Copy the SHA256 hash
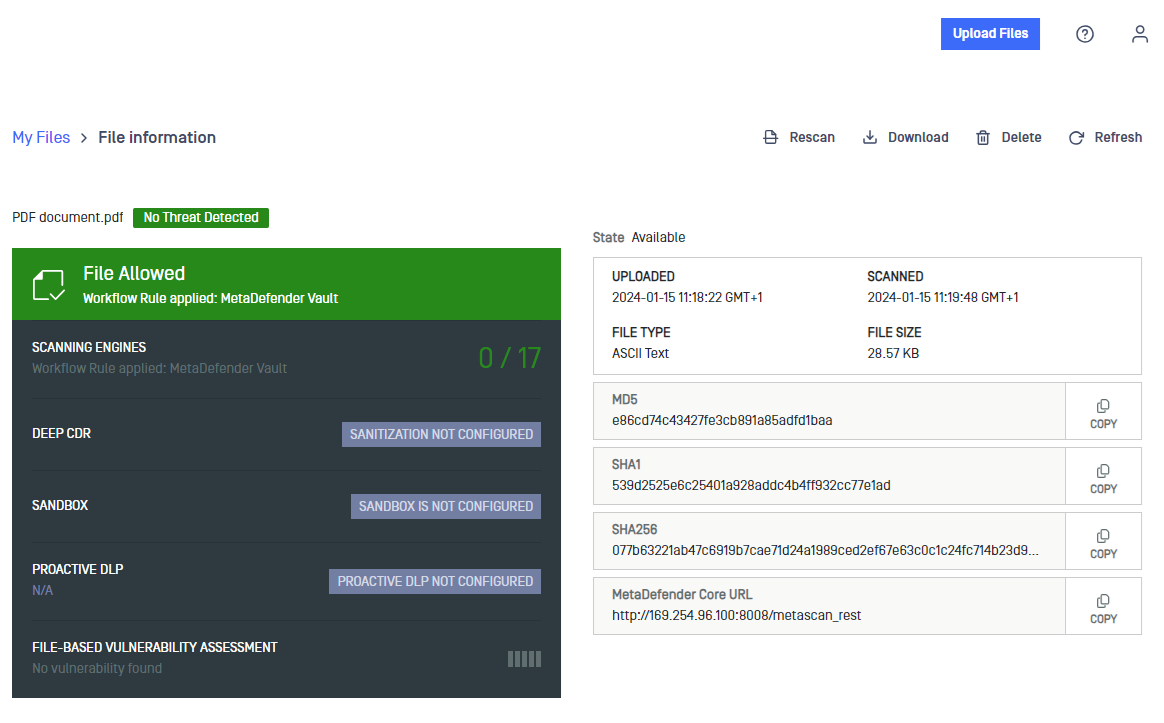This screenshot has width=1164, height=723. [x=1103, y=542]
